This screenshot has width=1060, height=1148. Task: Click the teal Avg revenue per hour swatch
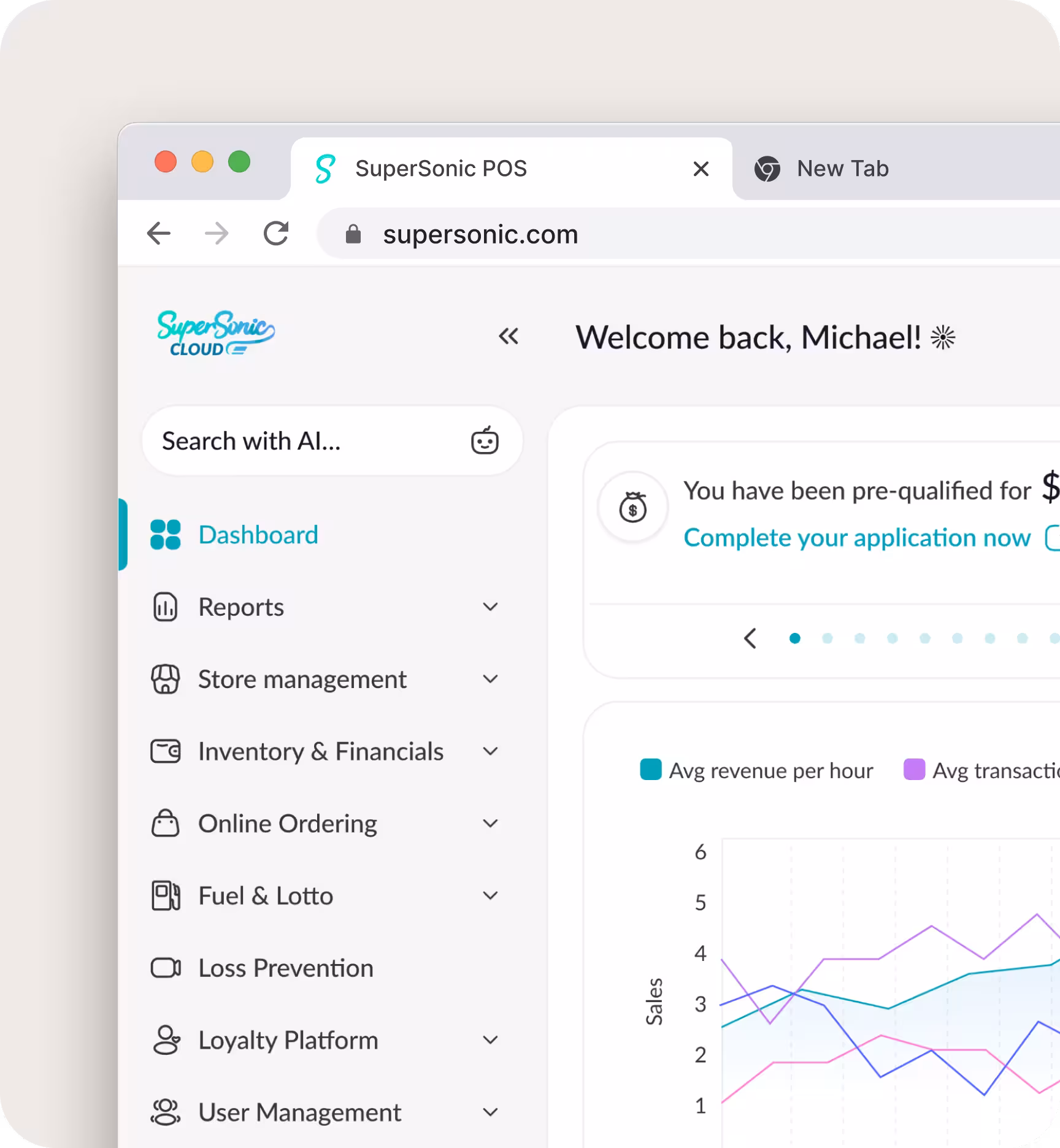pyautogui.click(x=651, y=770)
